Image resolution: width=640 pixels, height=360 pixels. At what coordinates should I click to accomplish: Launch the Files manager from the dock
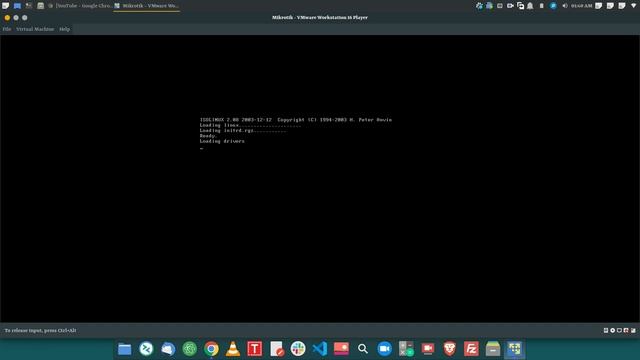(124, 349)
